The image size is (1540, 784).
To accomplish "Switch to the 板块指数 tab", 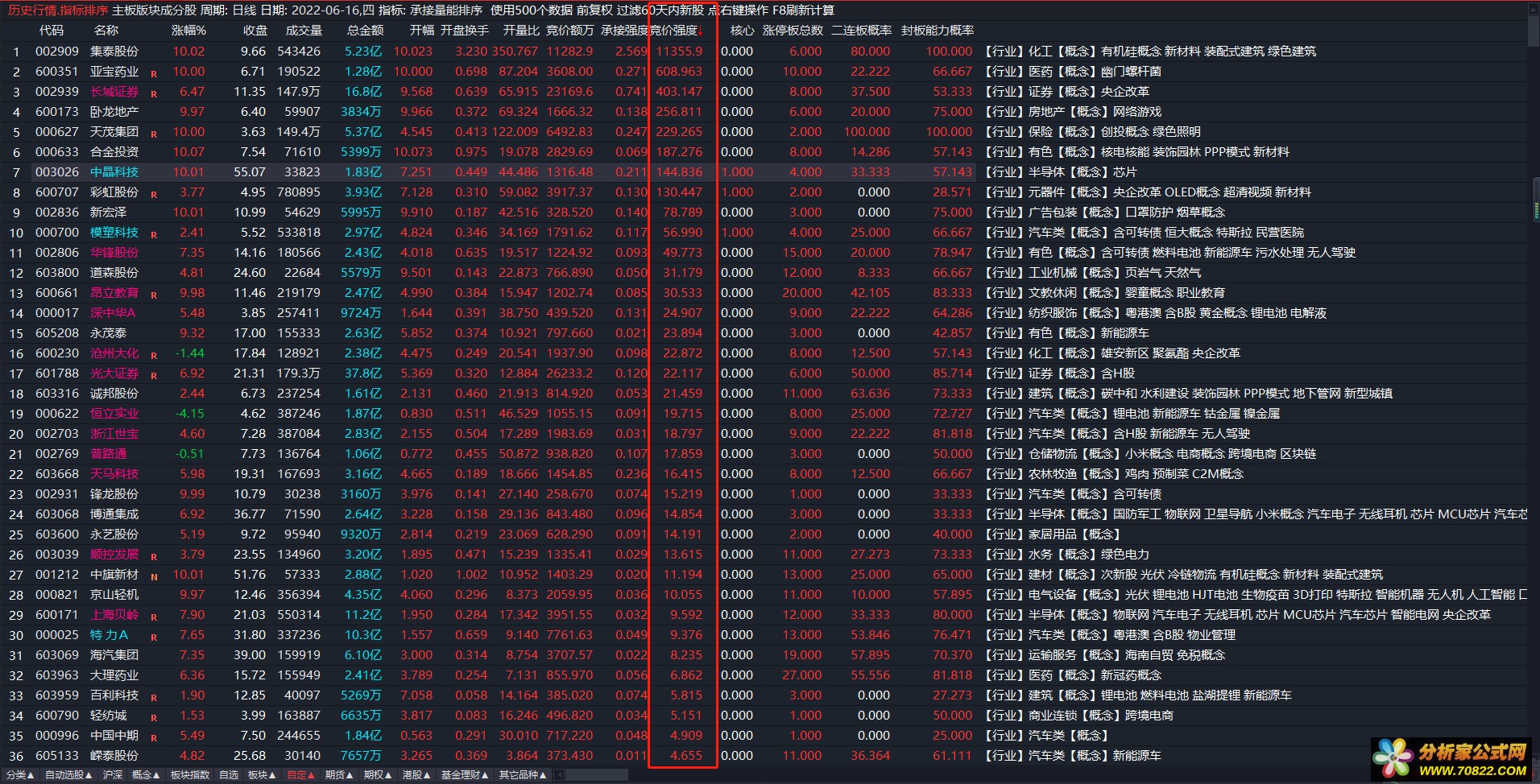I will [190, 775].
